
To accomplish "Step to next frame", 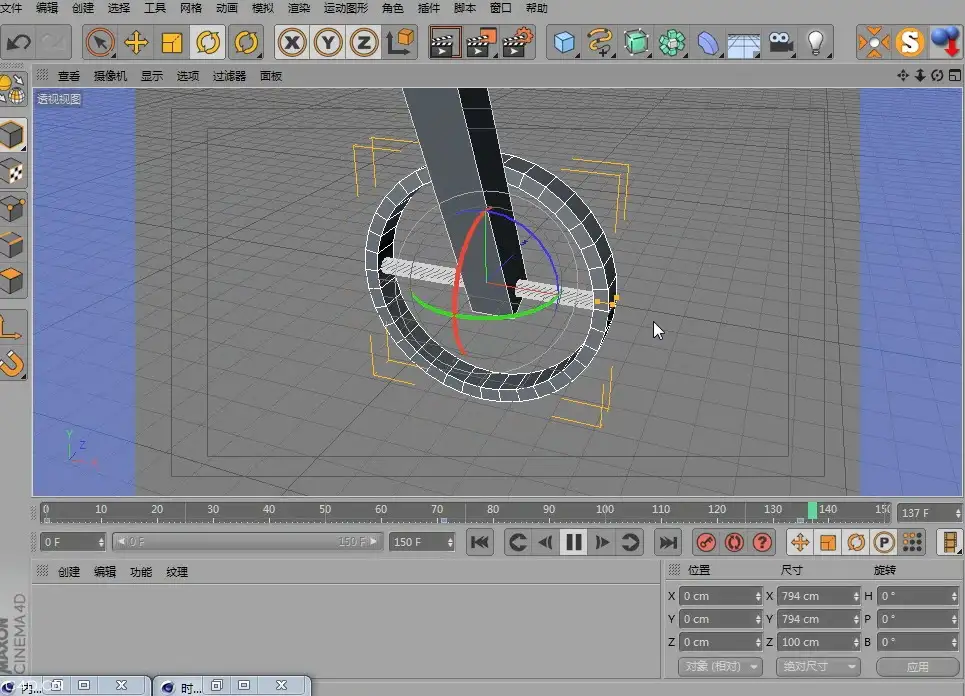I will pyautogui.click(x=602, y=542).
